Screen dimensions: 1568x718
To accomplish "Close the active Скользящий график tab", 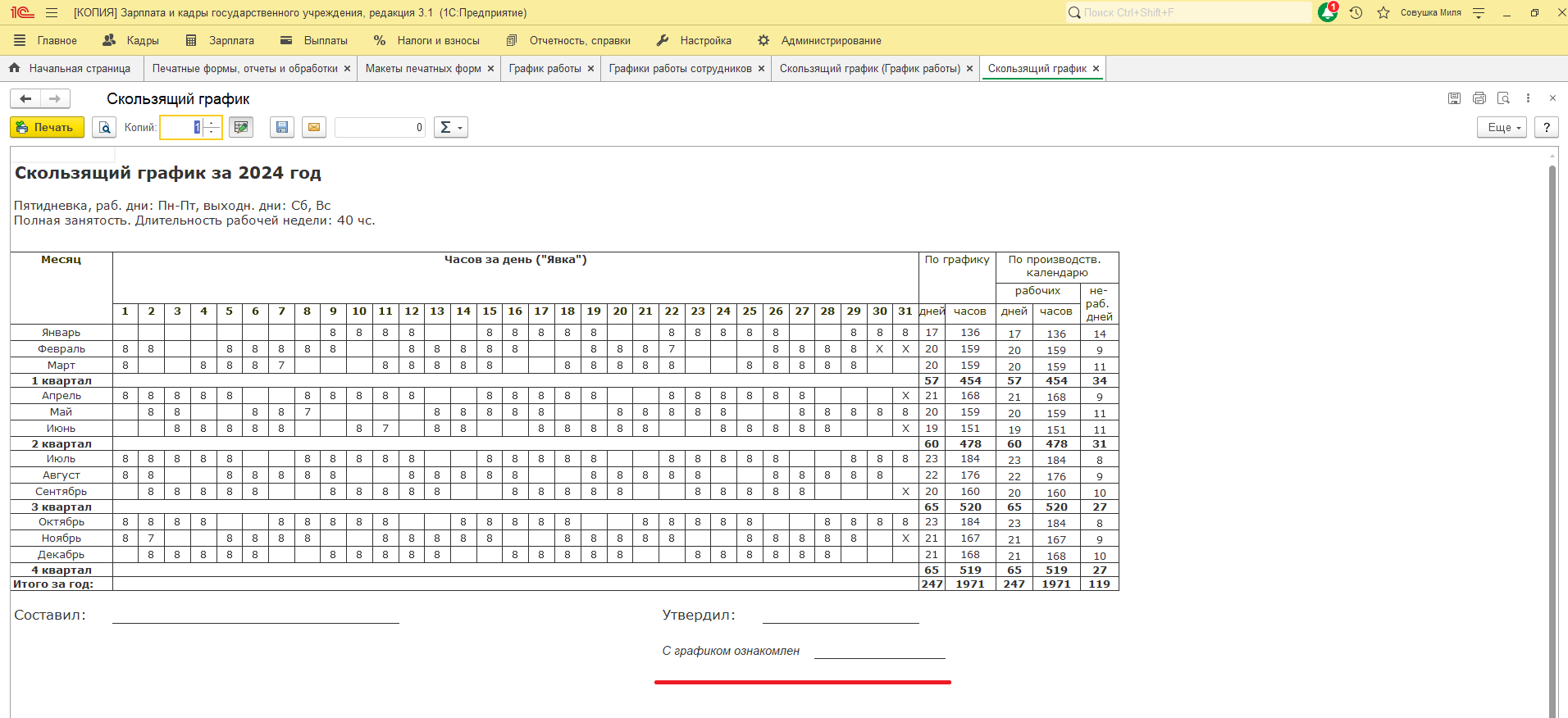I will click(1096, 69).
